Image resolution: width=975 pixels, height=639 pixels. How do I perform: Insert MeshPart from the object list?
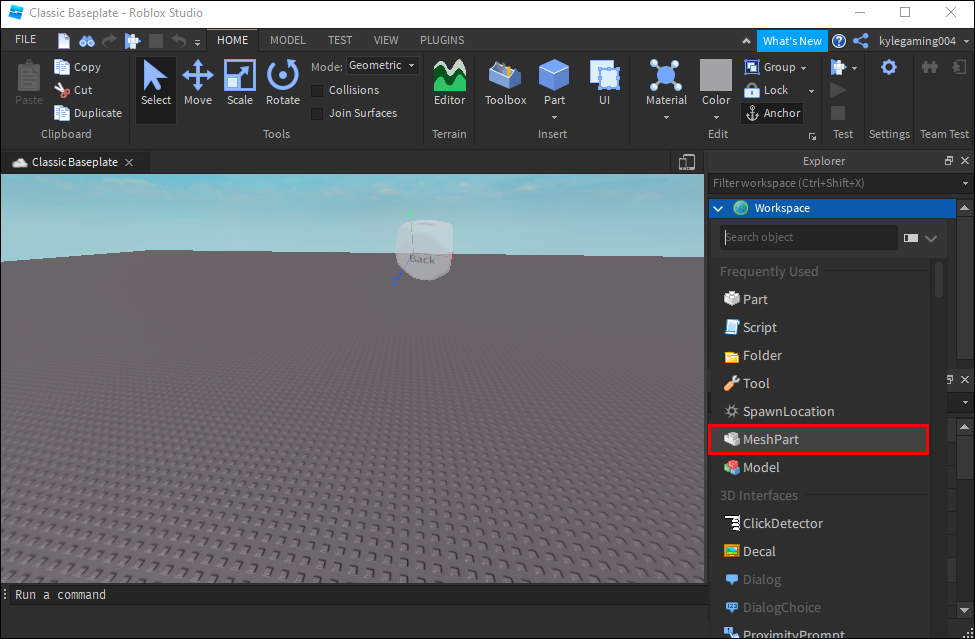[x=818, y=439]
